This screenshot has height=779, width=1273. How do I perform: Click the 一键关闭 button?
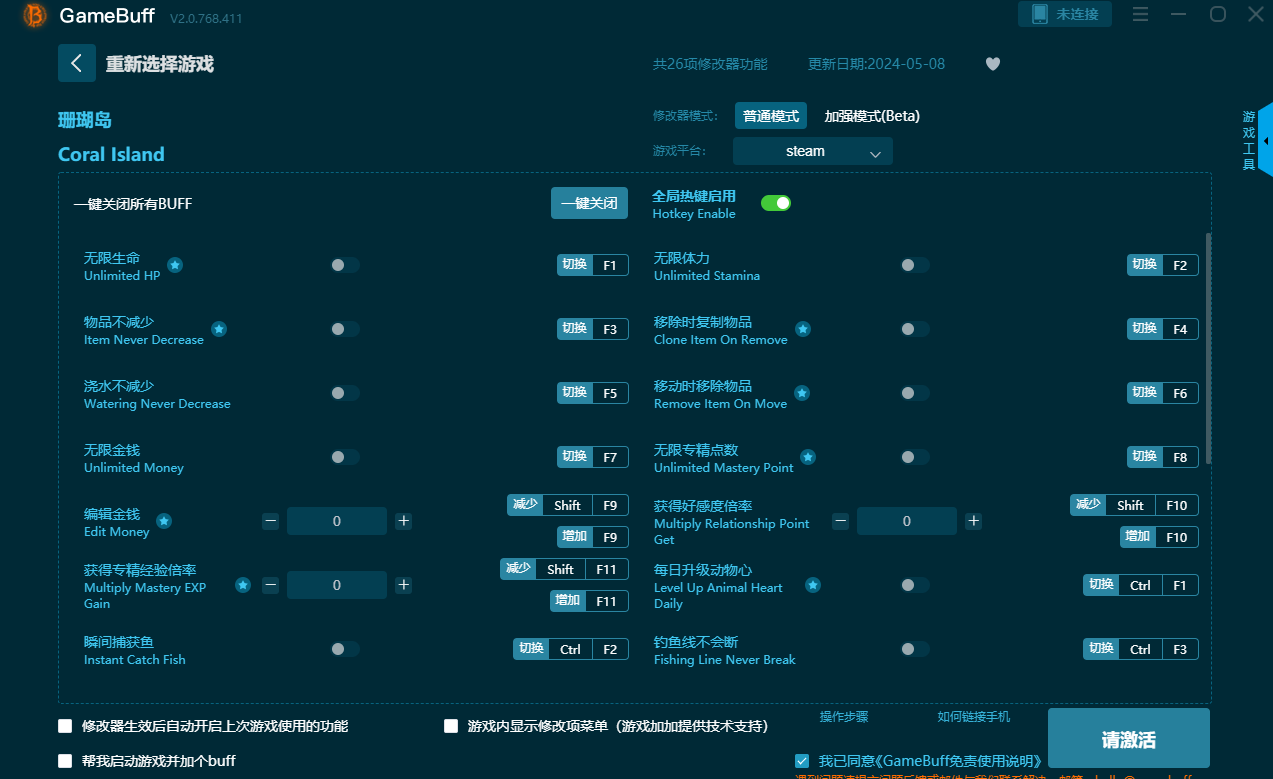pyautogui.click(x=589, y=203)
